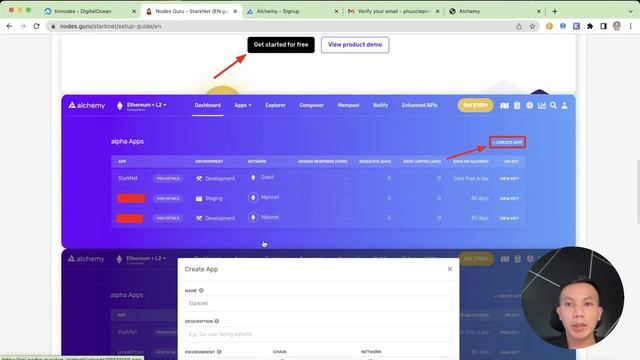Expand the Apps dropdown menu
Viewport: 640px width, 360px height.
pyautogui.click(x=243, y=105)
